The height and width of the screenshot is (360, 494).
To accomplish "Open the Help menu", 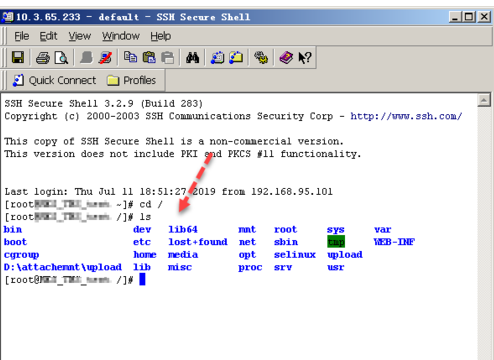I will pyautogui.click(x=161, y=36).
